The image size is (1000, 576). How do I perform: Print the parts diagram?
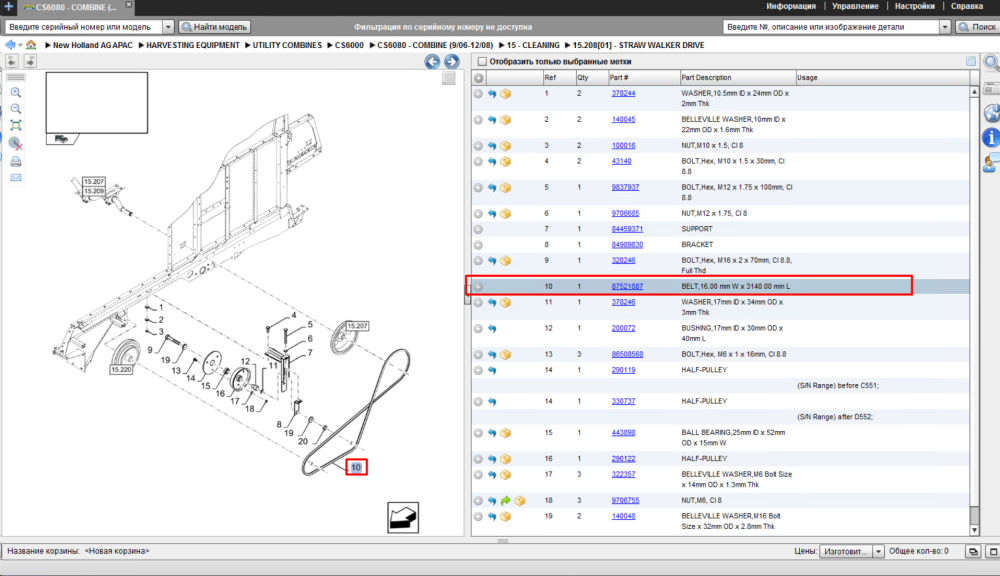click(x=16, y=161)
